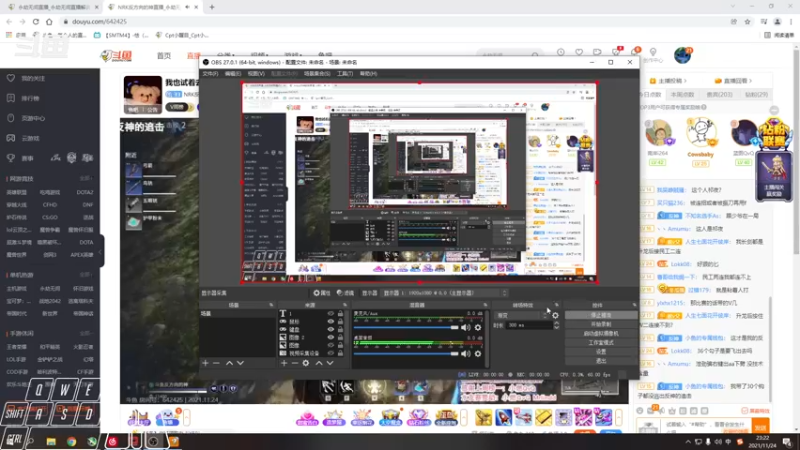Toggle the lock on 鼠标 source in OBS

340,321
